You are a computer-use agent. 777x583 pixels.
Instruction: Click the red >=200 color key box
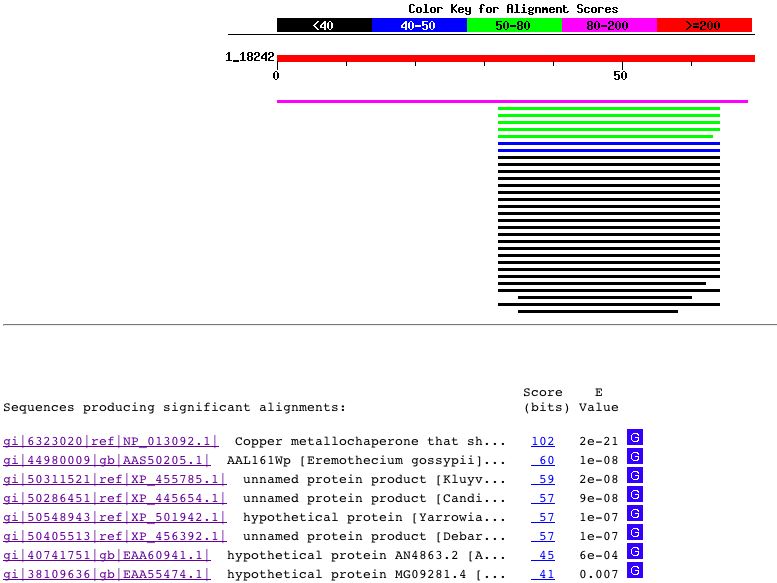(704, 25)
